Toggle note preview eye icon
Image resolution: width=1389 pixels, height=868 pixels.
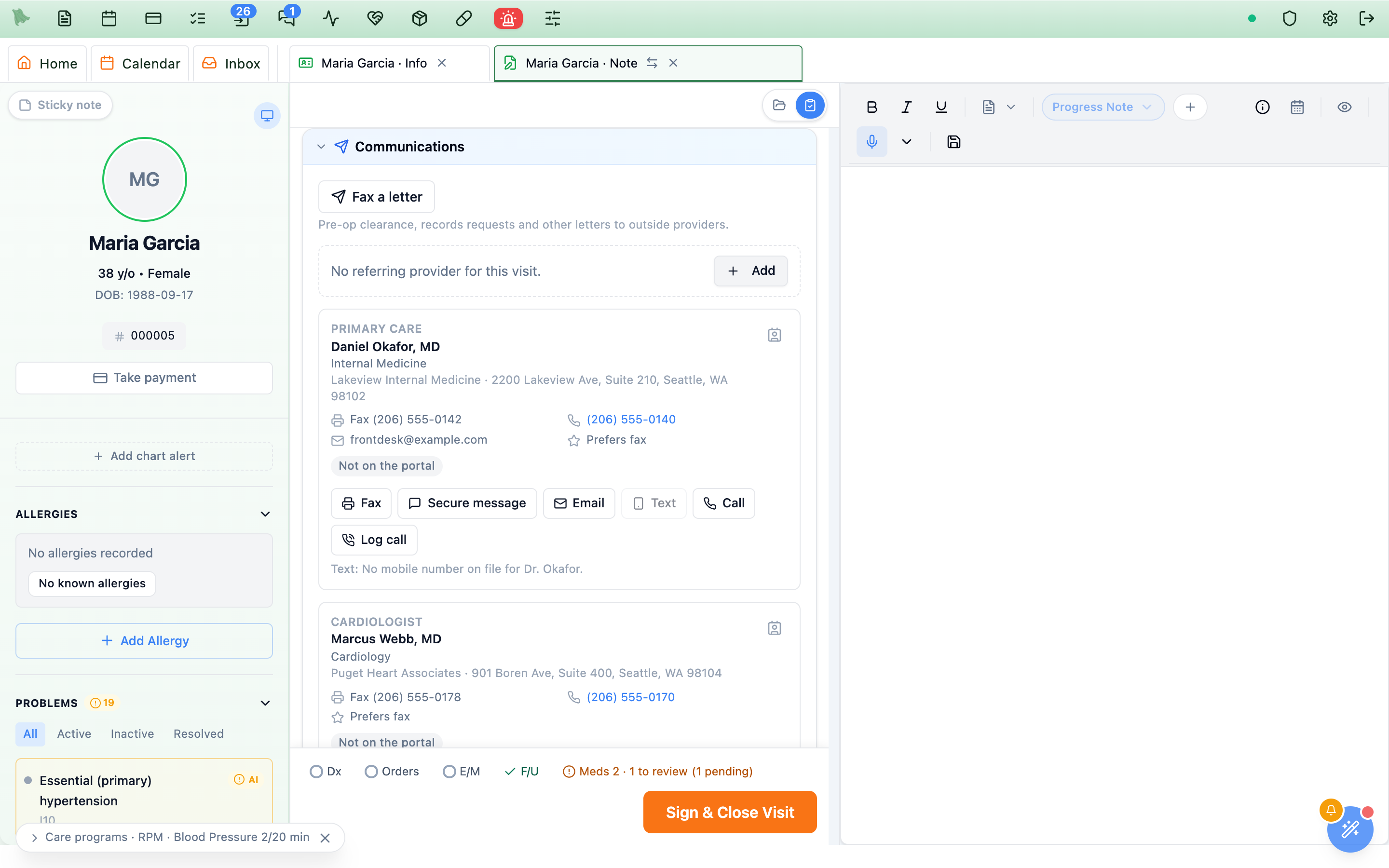point(1344,107)
